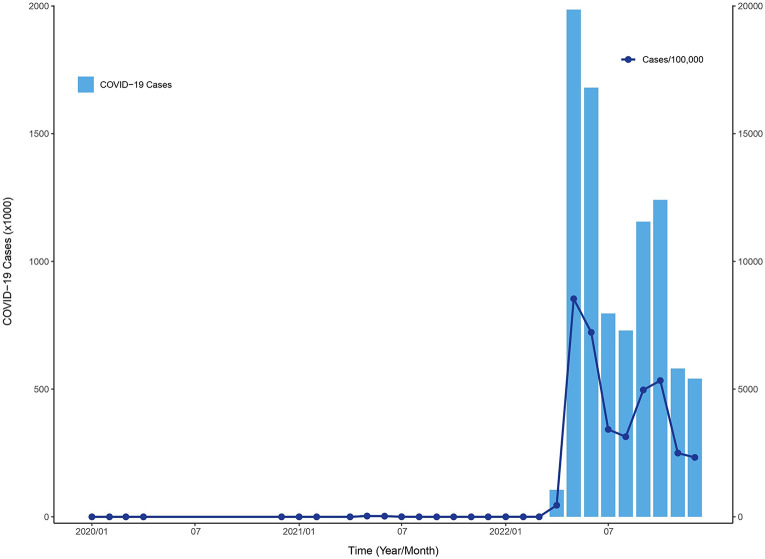Click the last bar on the right

(695, 448)
